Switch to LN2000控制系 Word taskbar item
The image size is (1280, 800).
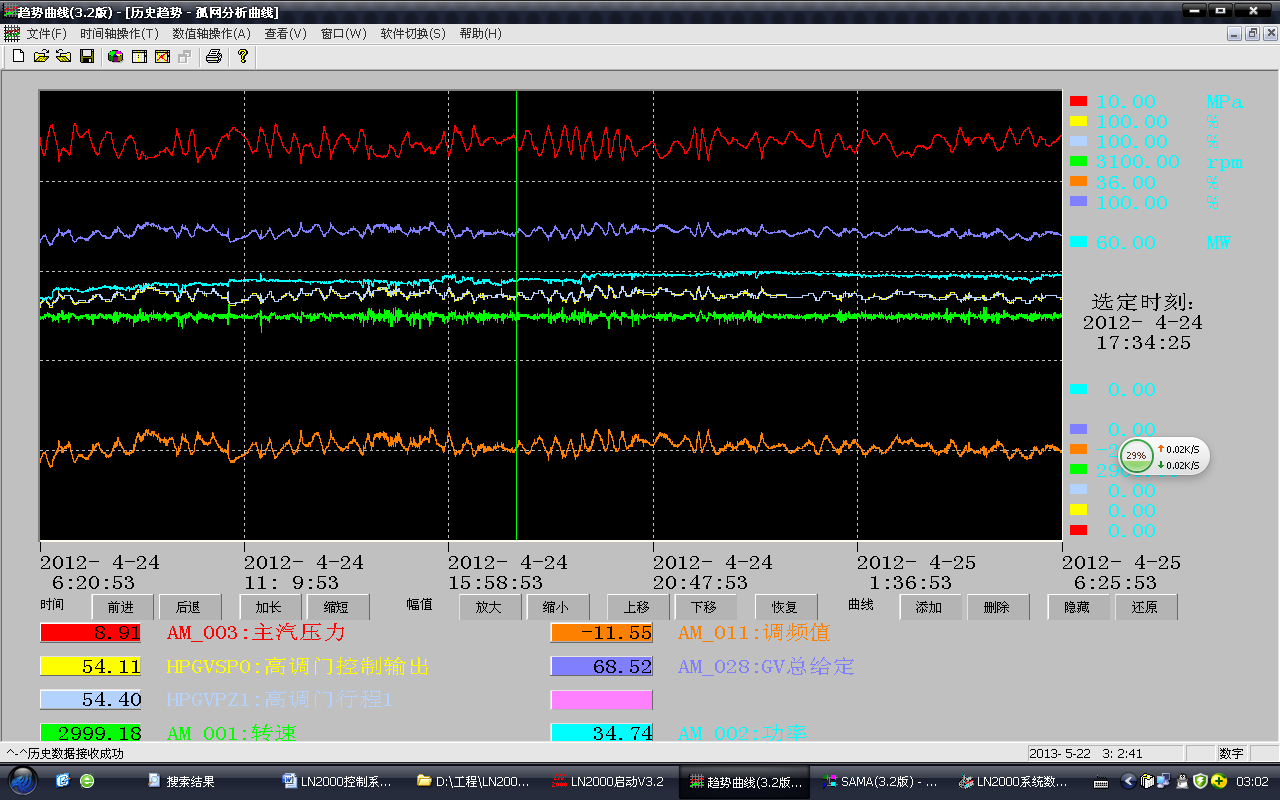coord(338,781)
